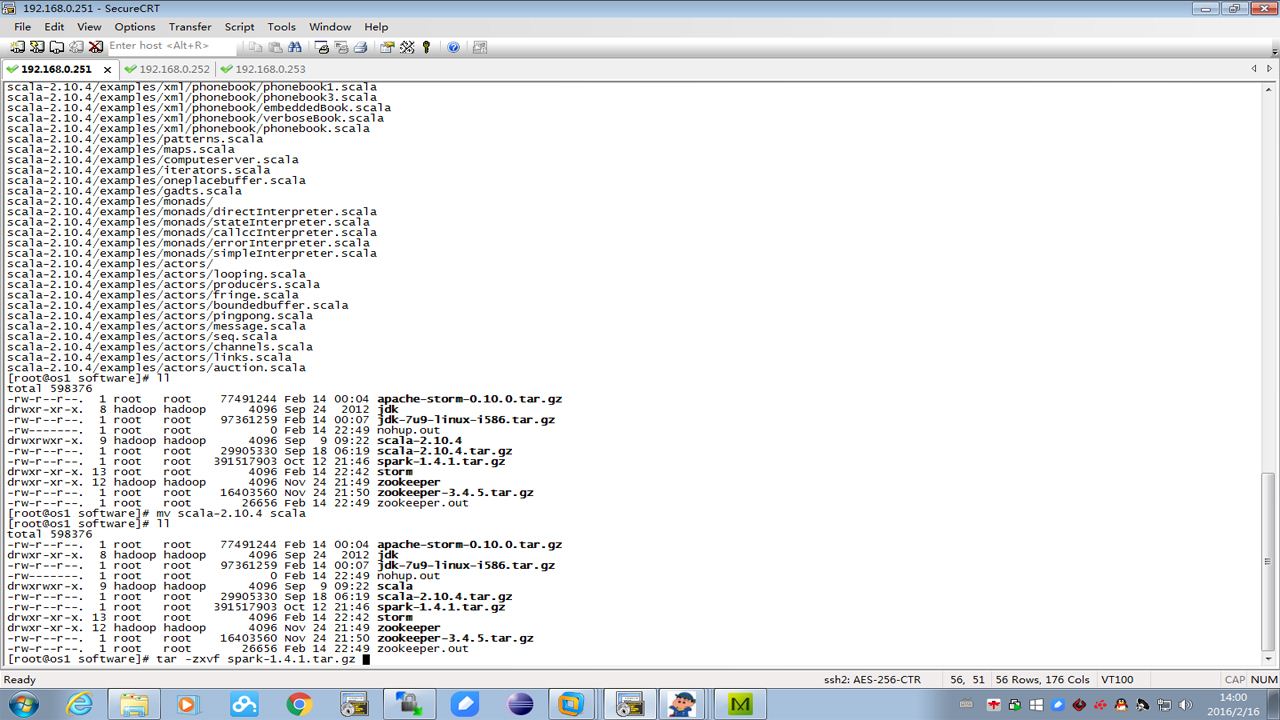Click the Reconnect session toolbar icon
Image resolution: width=1280 pixels, height=720 pixels.
(76, 46)
